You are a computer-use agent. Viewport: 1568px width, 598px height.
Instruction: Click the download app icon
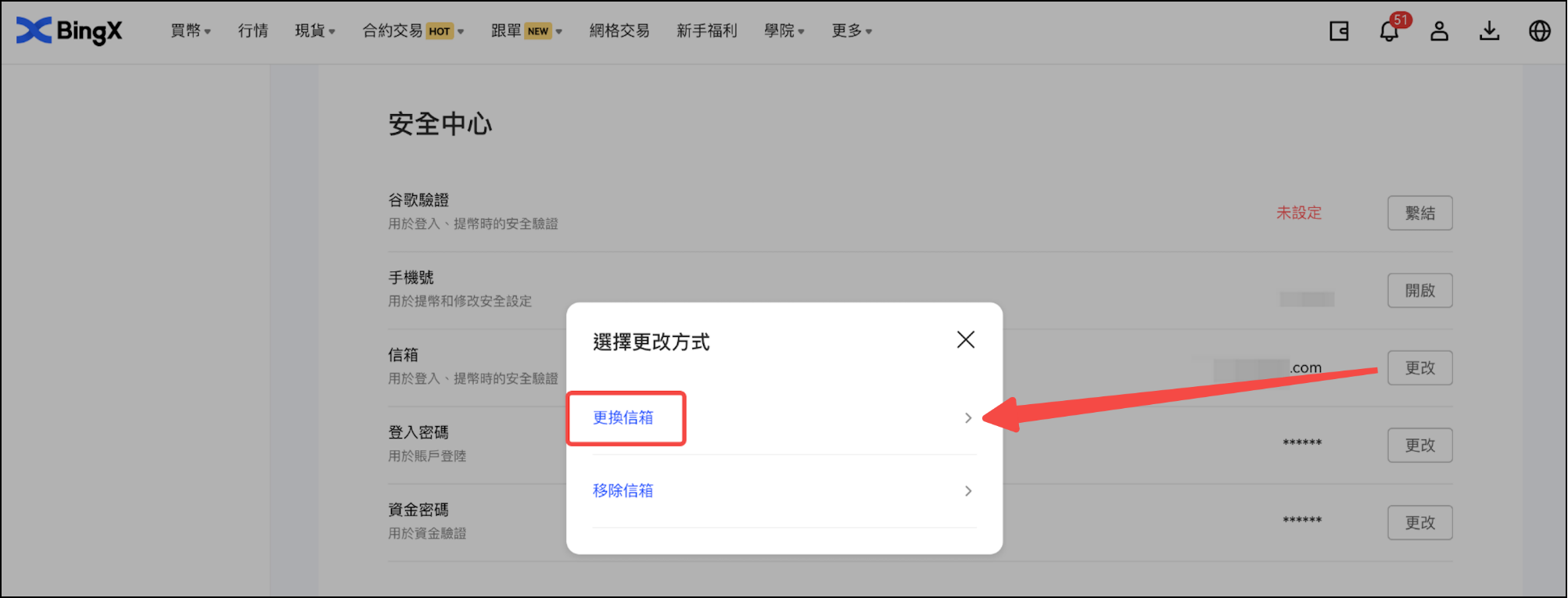click(x=1489, y=31)
